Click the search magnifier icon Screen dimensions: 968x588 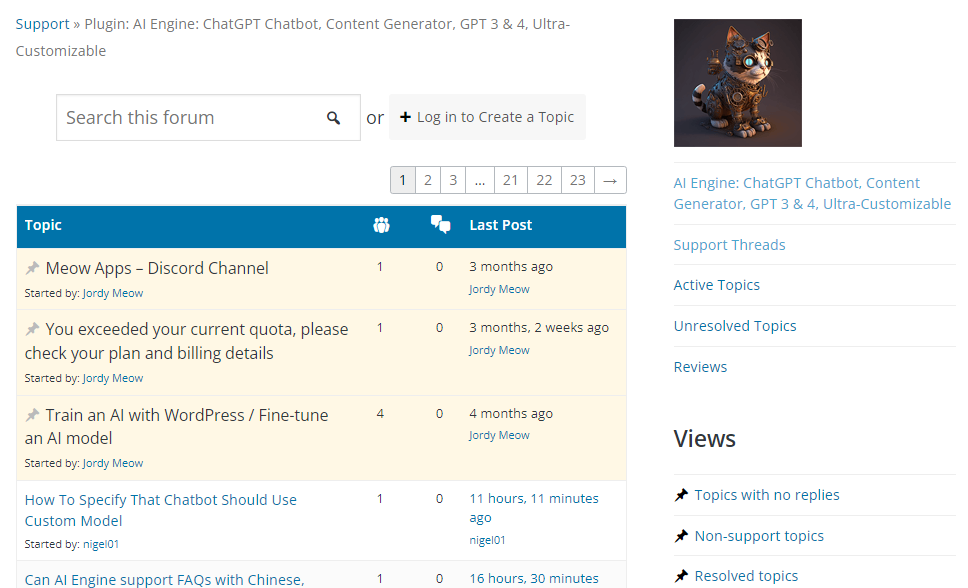click(x=333, y=118)
